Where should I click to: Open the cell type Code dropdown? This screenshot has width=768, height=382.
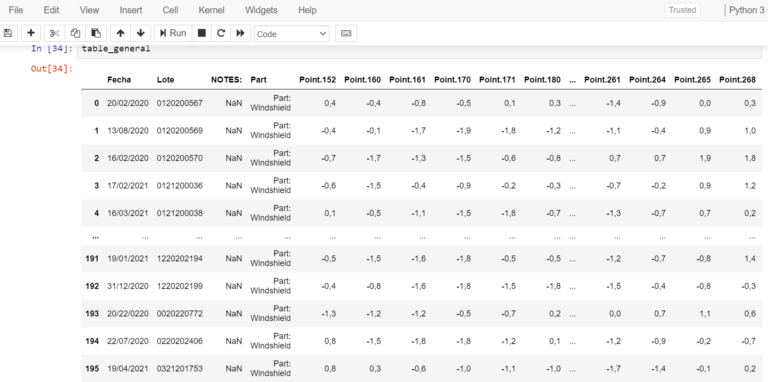(x=291, y=34)
